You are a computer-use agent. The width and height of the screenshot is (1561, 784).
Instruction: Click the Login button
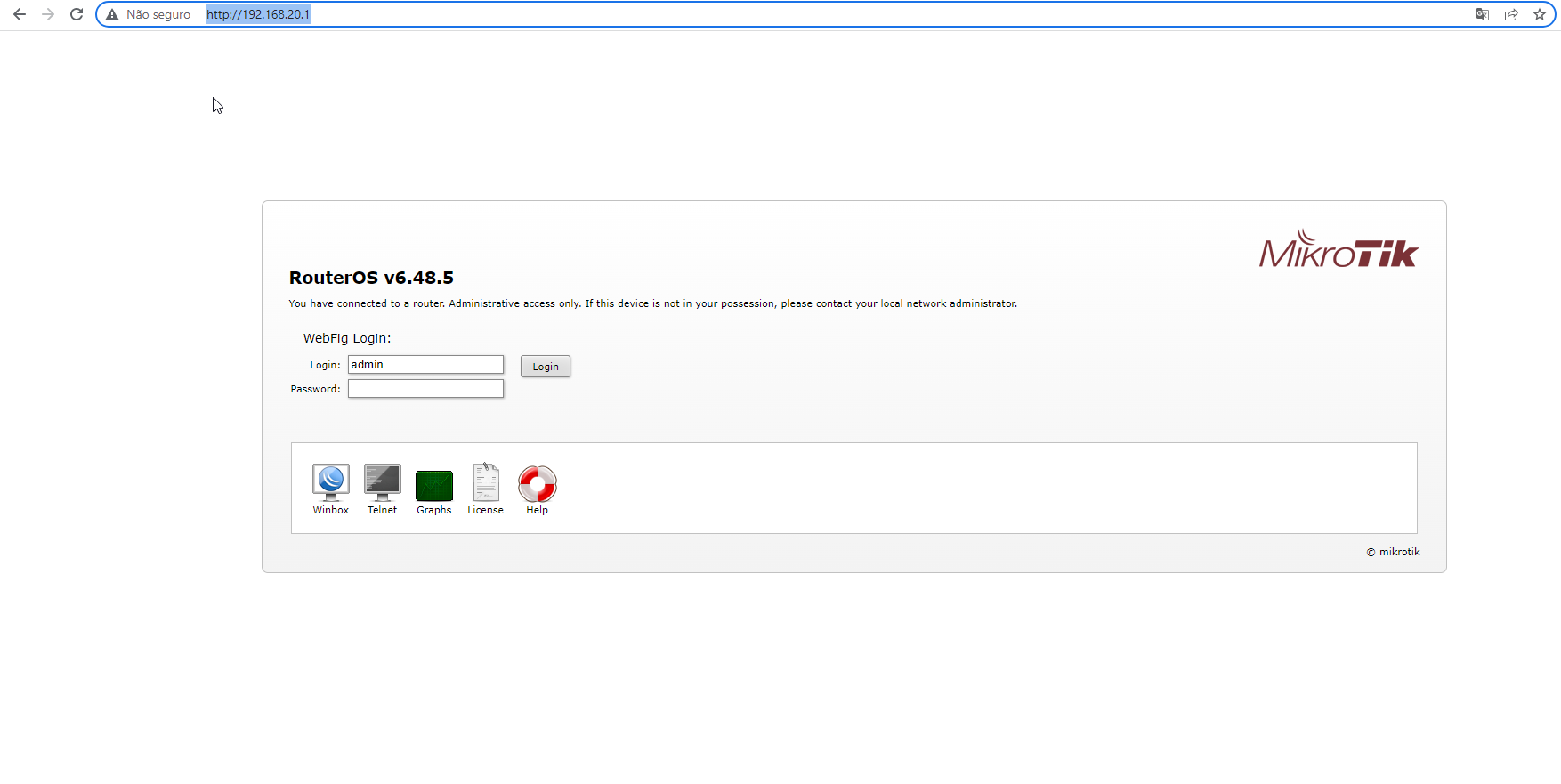pyautogui.click(x=546, y=367)
